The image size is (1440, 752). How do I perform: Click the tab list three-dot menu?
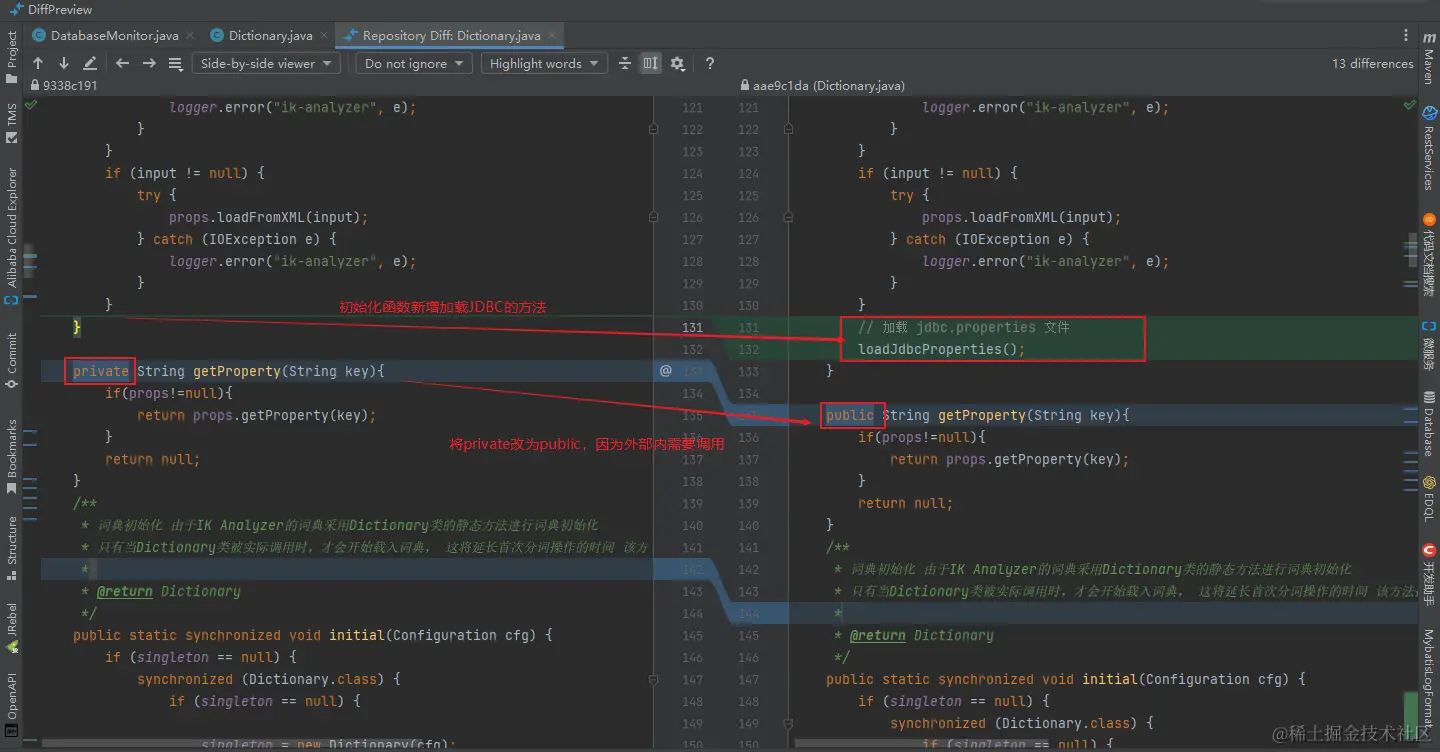1407,35
